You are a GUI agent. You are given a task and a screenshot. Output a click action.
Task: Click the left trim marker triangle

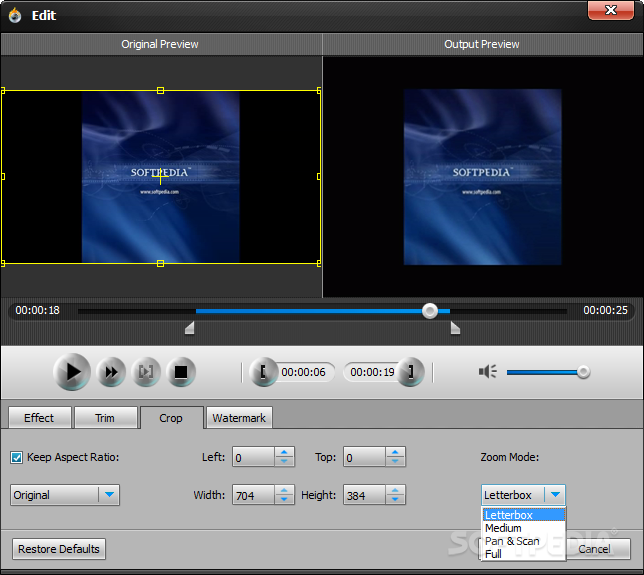[190, 328]
